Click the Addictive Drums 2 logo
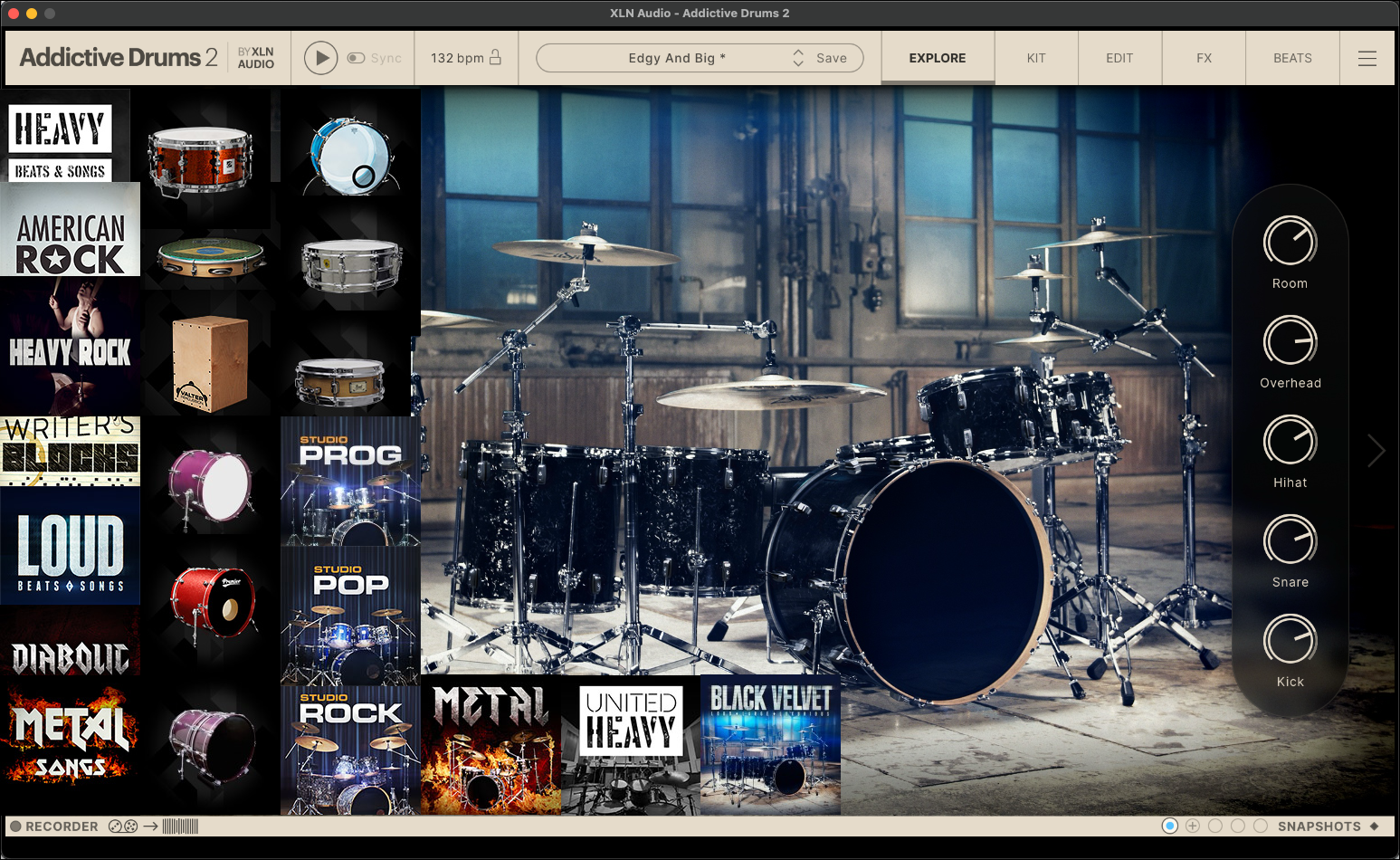 [119, 57]
